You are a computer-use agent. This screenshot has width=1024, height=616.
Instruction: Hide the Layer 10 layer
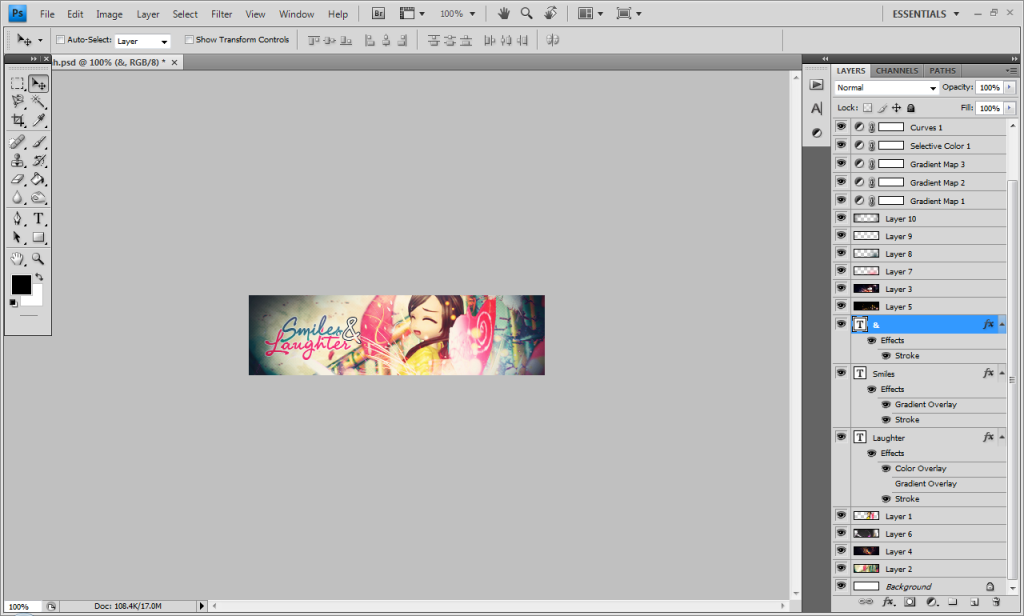841,218
